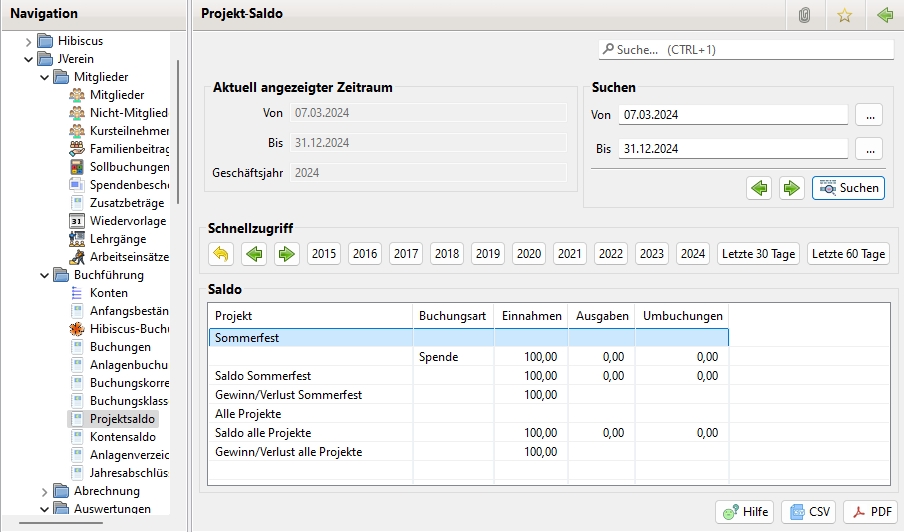This screenshot has height=532, width=904.
Task: Click the Suche search input field
Action: 745,49
